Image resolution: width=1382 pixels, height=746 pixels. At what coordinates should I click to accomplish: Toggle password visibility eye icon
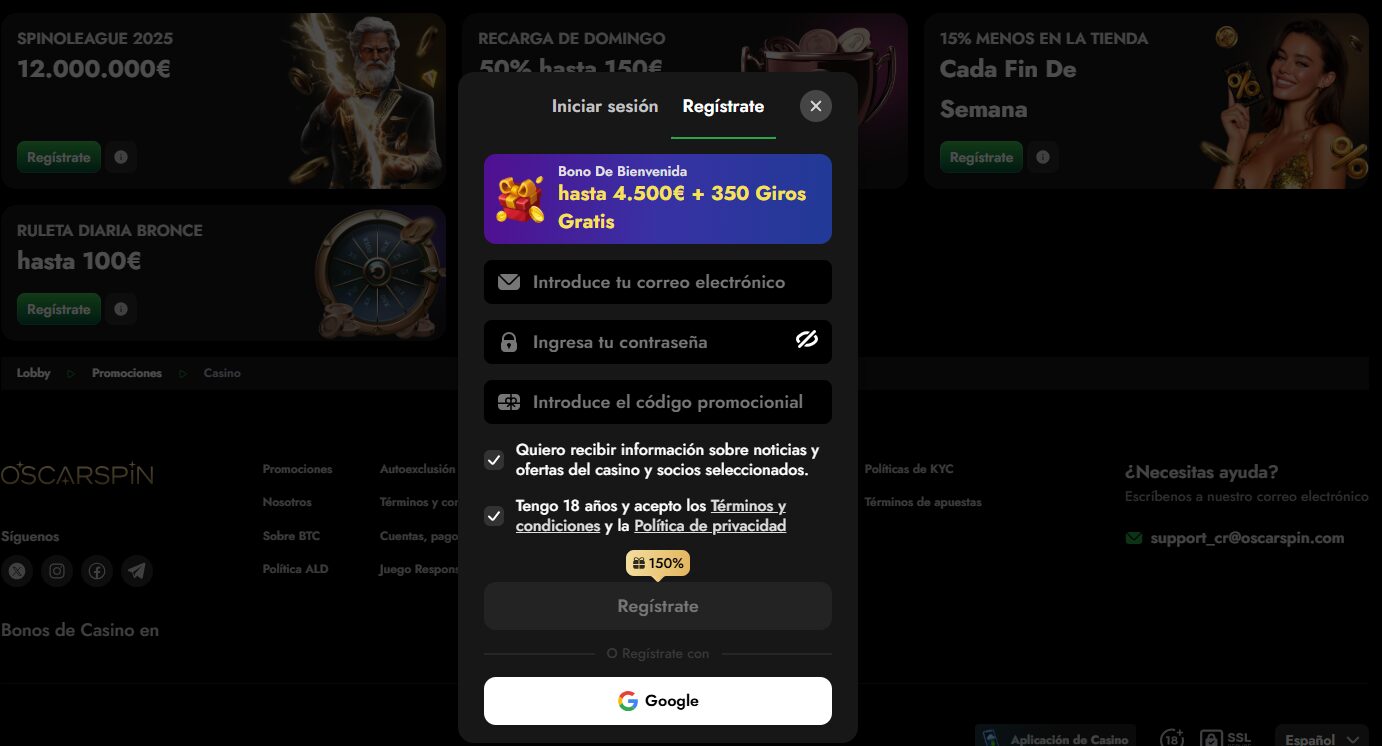[807, 340]
